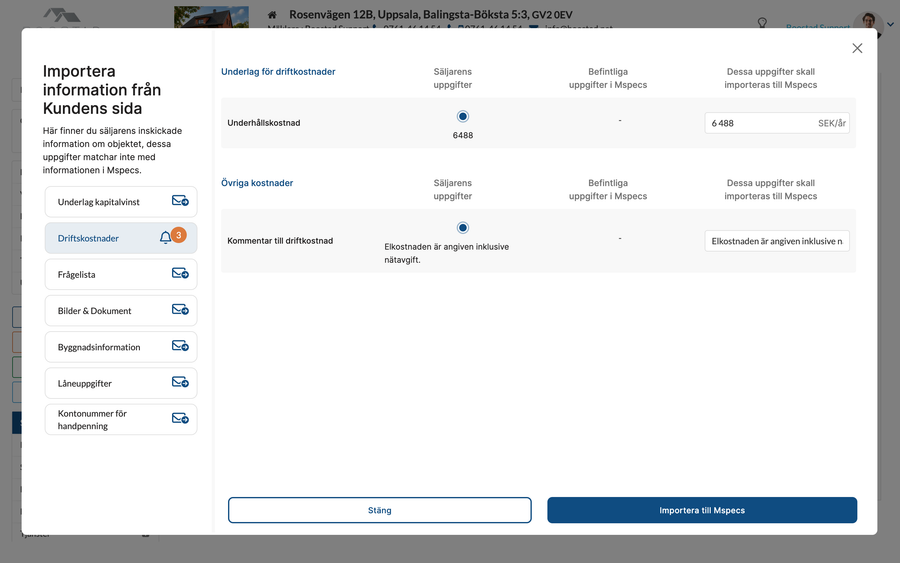Click the 'Importera information från Kundens sida' title

click(x=102, y=90)
